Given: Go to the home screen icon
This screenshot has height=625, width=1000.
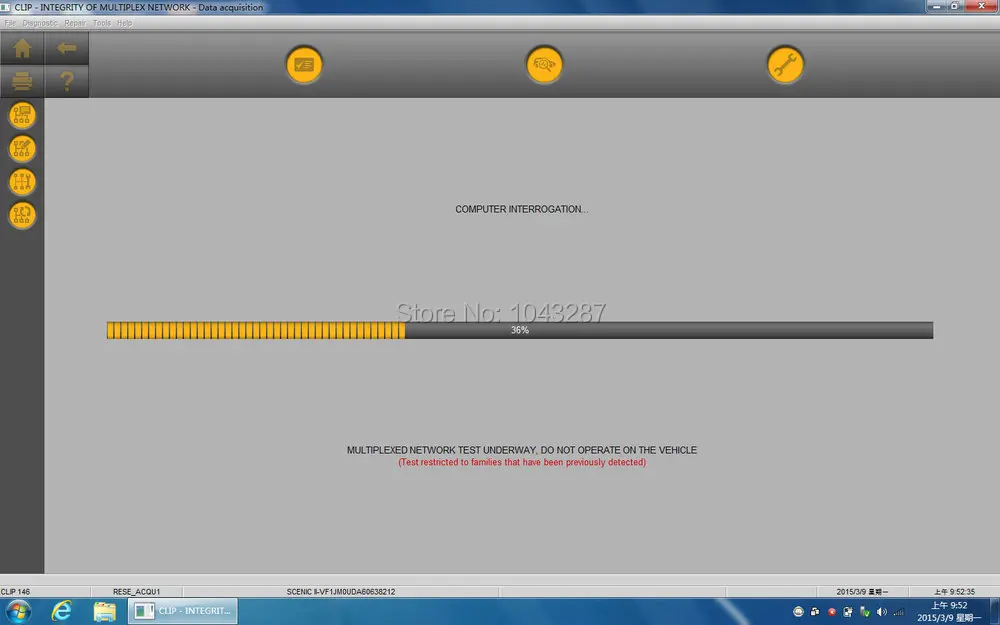Looking at the screenshot, I should click(22, 48).
